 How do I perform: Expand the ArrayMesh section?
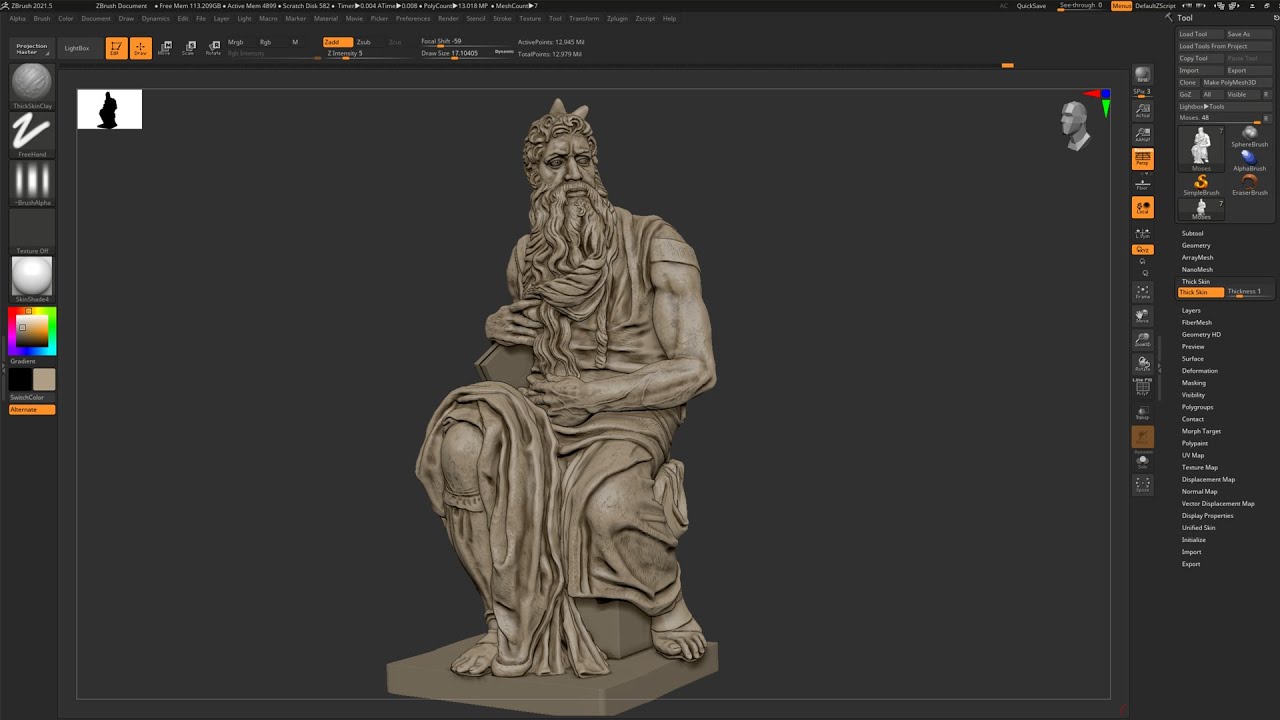[x=1197, y=257]
